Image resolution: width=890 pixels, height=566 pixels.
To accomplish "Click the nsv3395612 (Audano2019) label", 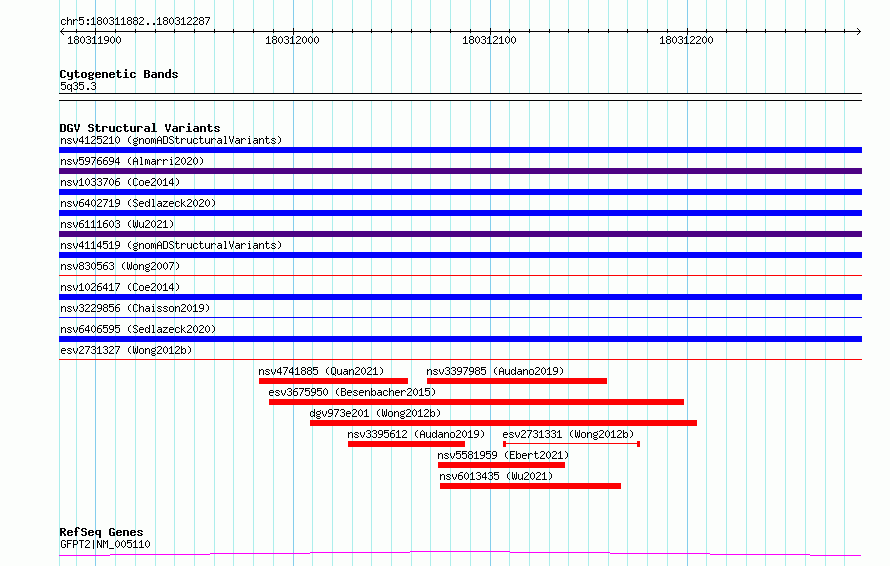I will pyautogui.click(x=416, y=434).
